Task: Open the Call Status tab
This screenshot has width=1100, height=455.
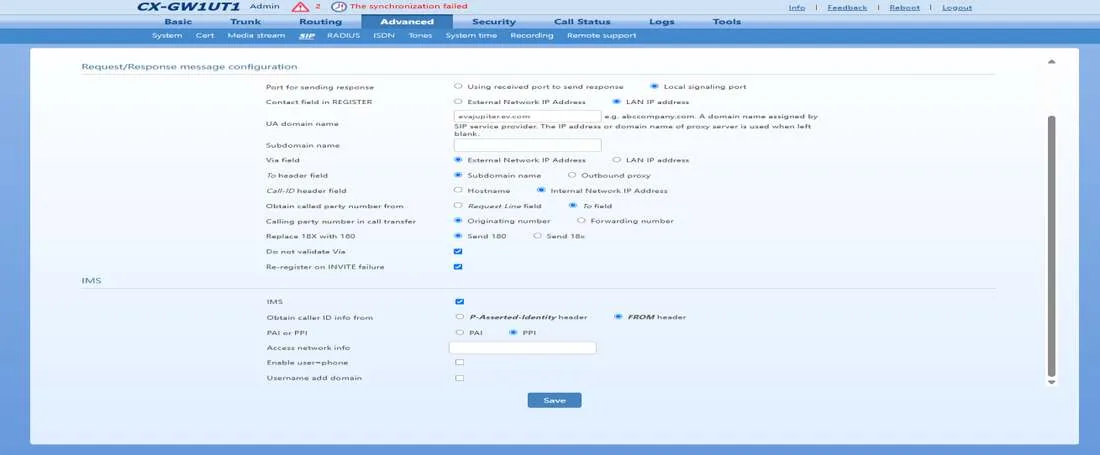Action: coord(582,22)
